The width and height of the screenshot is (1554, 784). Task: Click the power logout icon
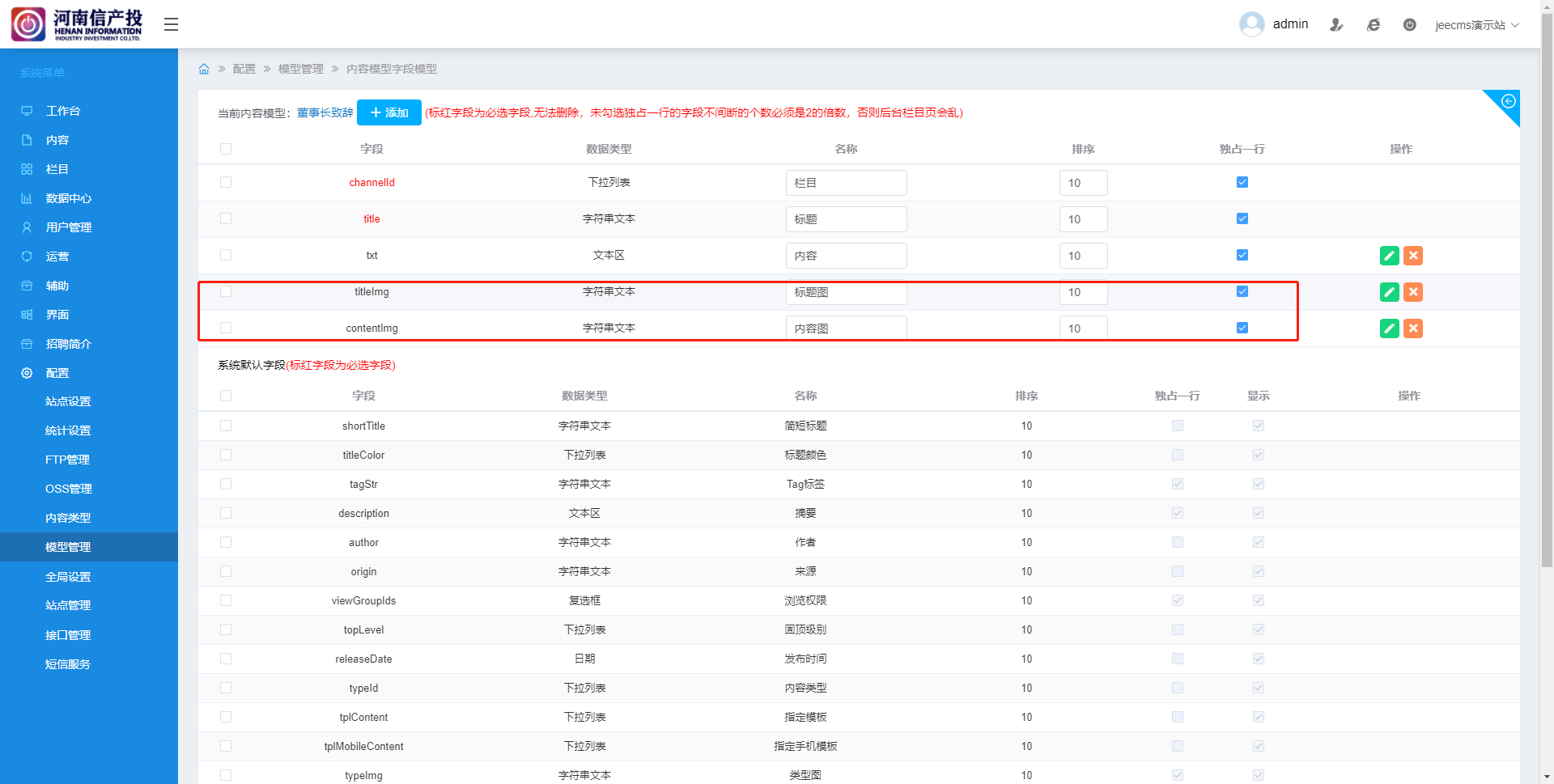[x=1410, y=25]
